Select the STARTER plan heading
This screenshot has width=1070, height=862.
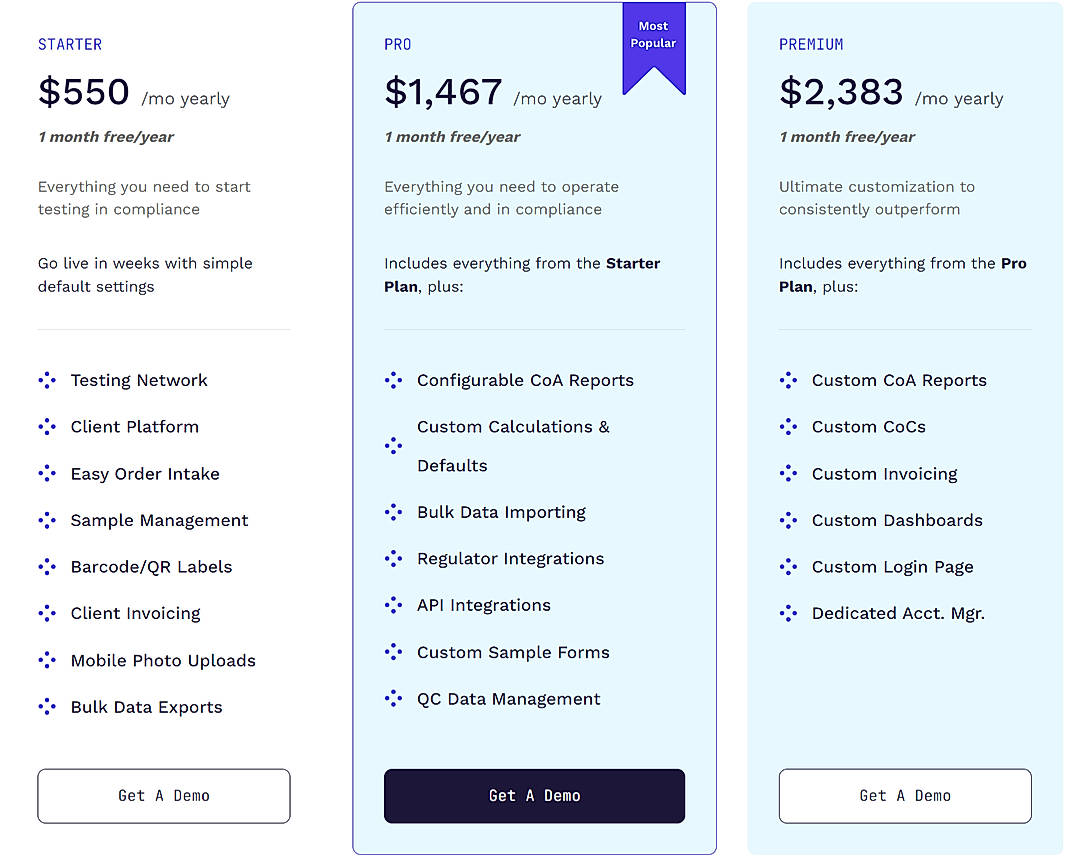(x=69, y=44)
